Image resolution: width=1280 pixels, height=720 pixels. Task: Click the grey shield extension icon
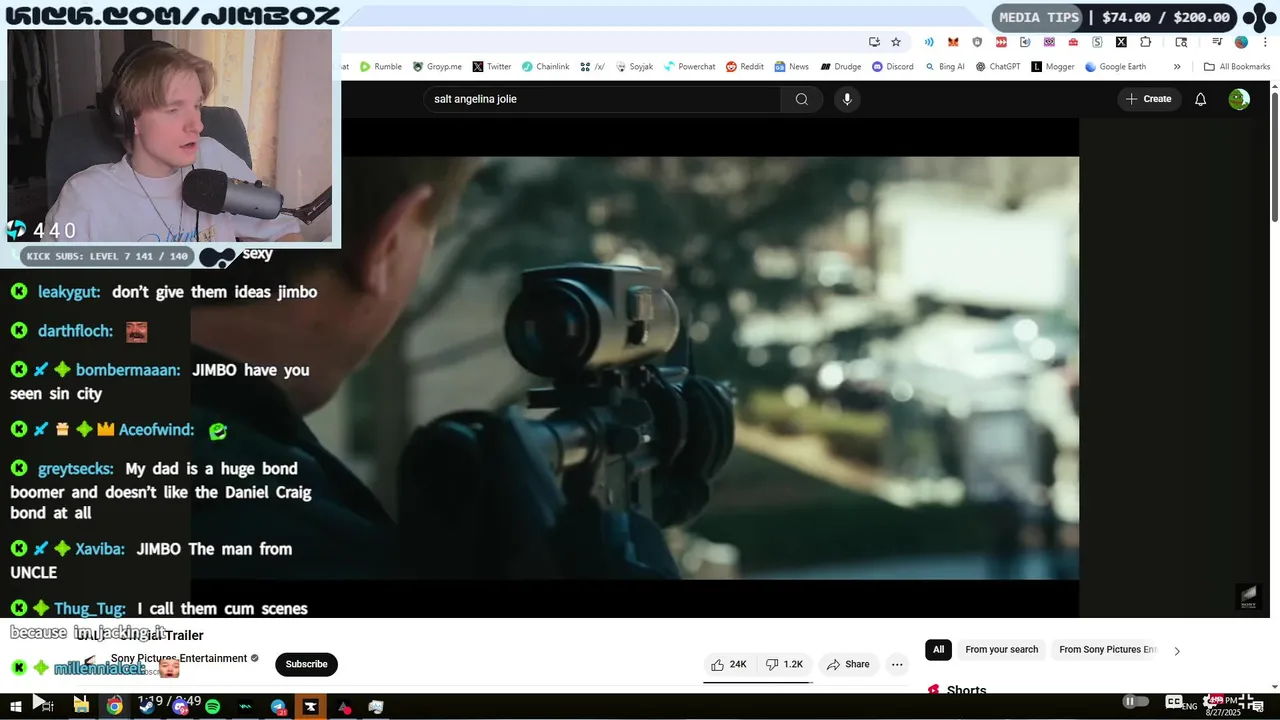coord(977,42)
